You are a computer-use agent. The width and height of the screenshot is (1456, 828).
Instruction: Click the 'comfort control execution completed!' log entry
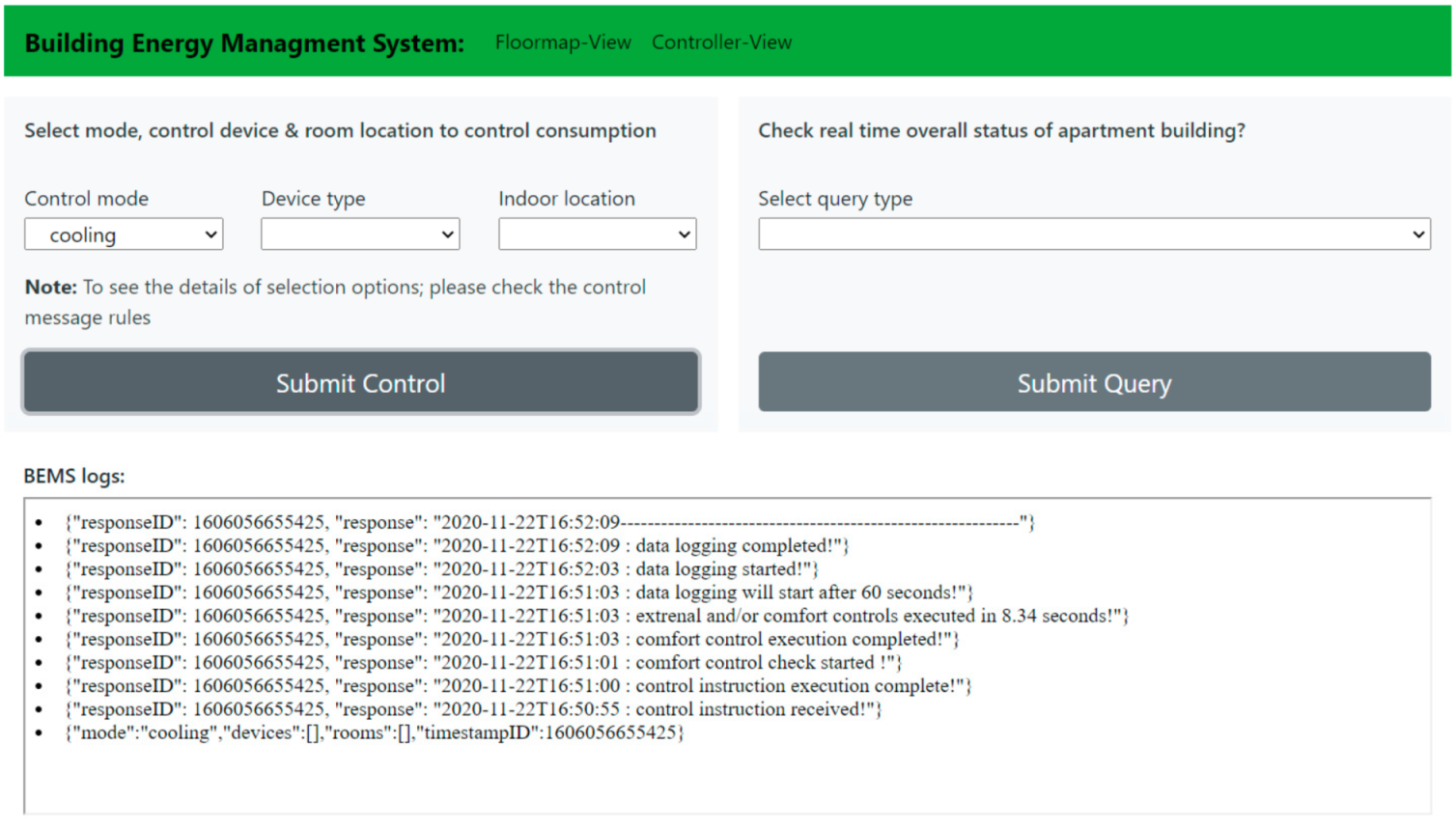pyautogui.click(x=512, y=639)
